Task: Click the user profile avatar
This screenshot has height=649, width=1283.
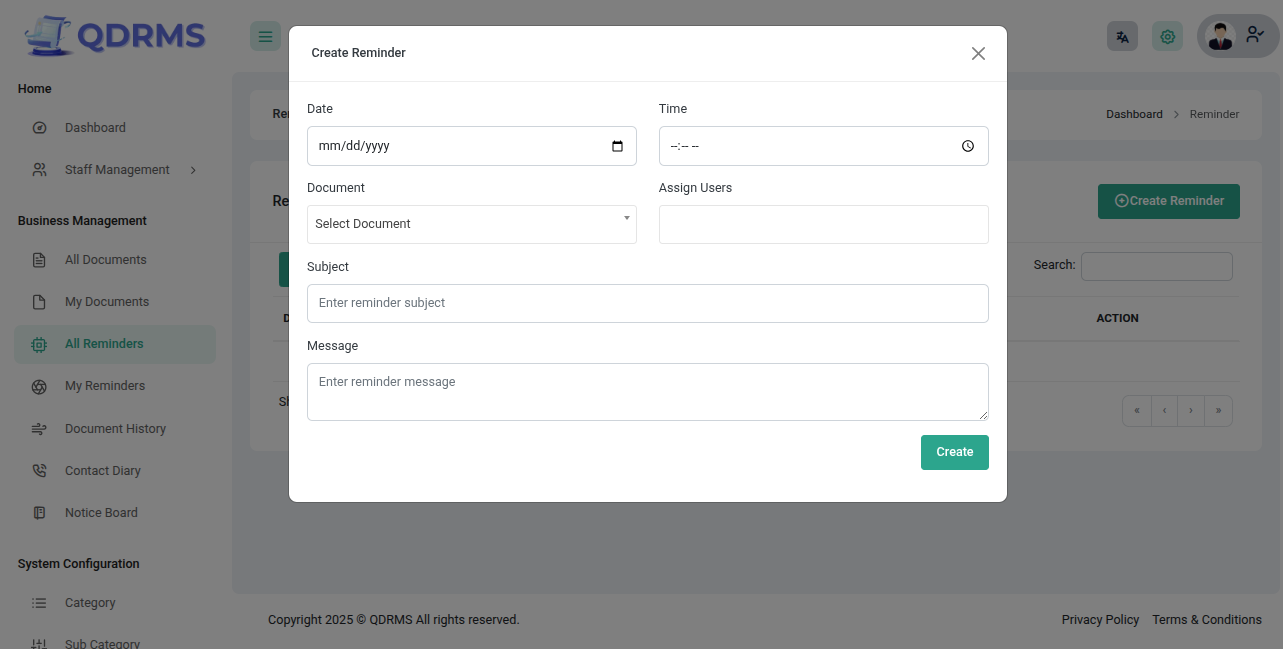Action: pos(1220,37)
